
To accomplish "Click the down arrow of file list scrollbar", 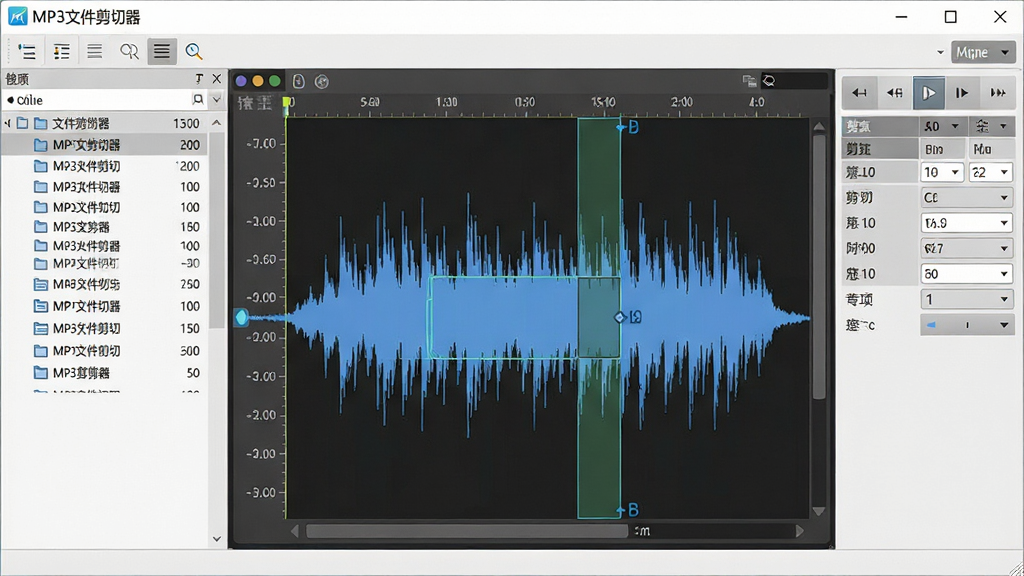I will coord(217,539).
